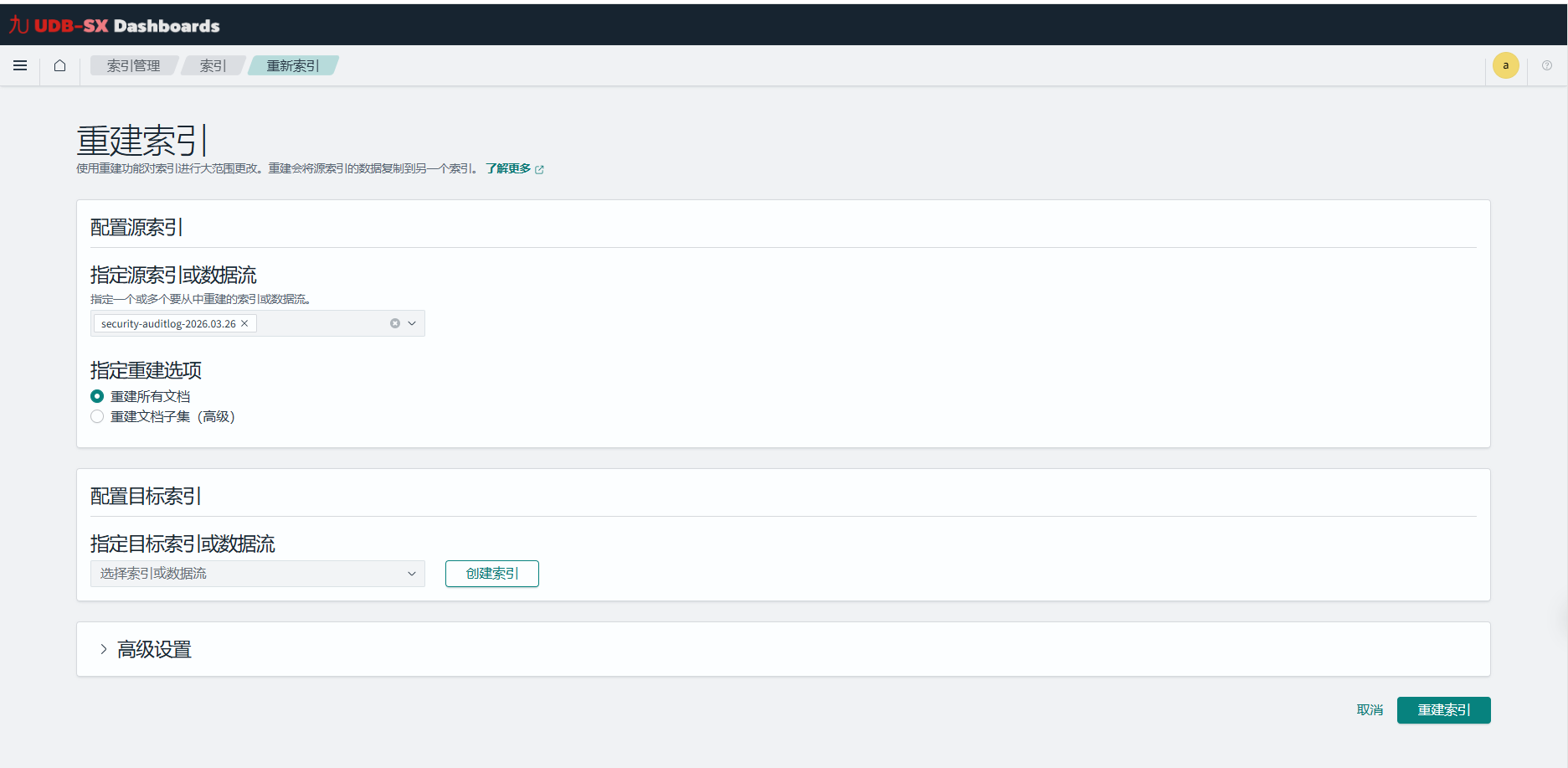Screen dimensions: 1568x768
Task: Go to the 索引 breadcrumb
Action: point(213,65)
